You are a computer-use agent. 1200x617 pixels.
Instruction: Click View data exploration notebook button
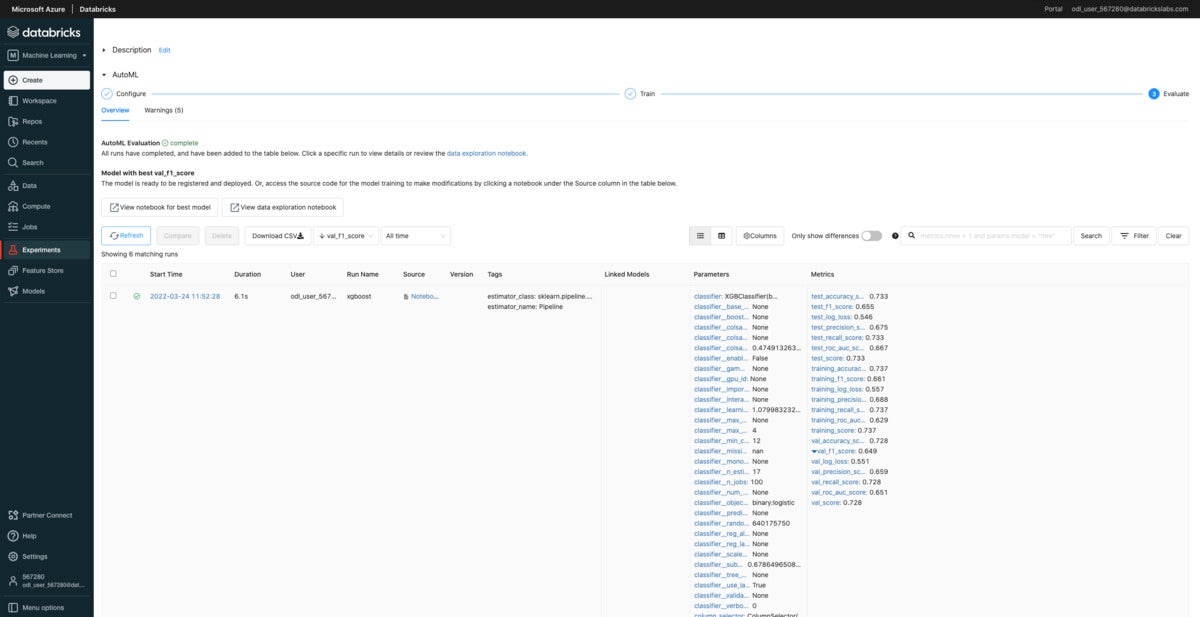click(x=283, y=207)
